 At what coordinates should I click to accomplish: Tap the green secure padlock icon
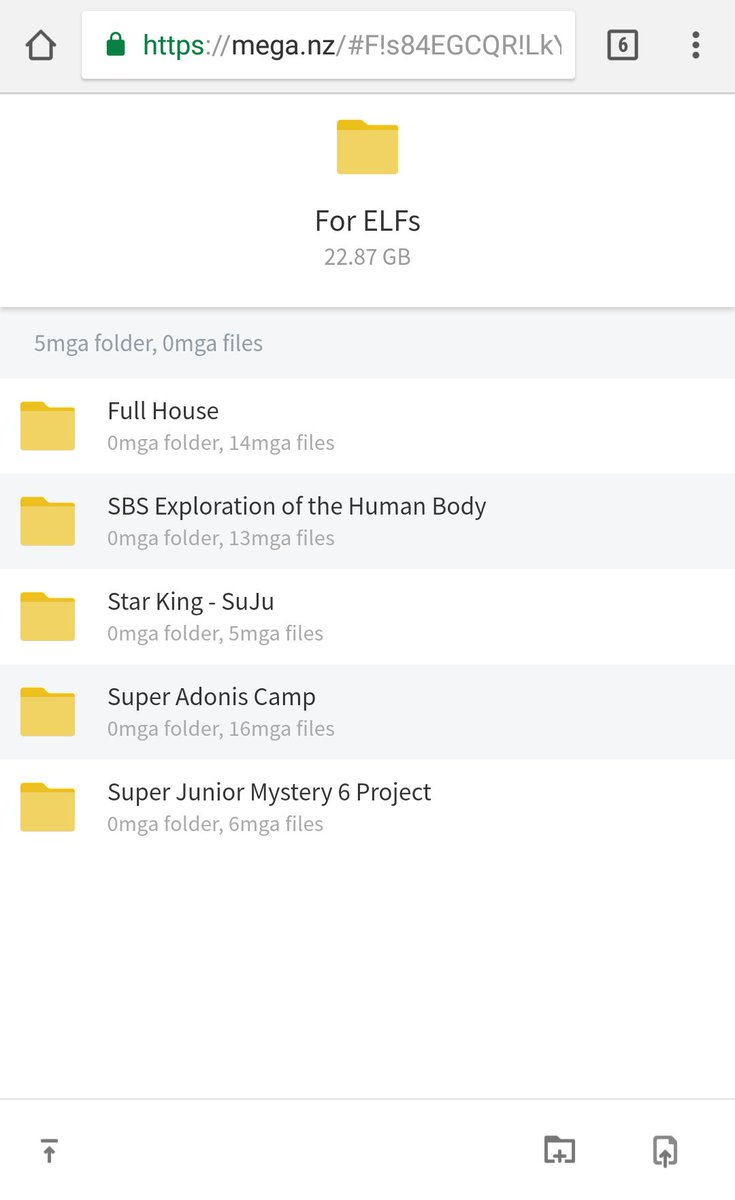[x=116, y=44]
